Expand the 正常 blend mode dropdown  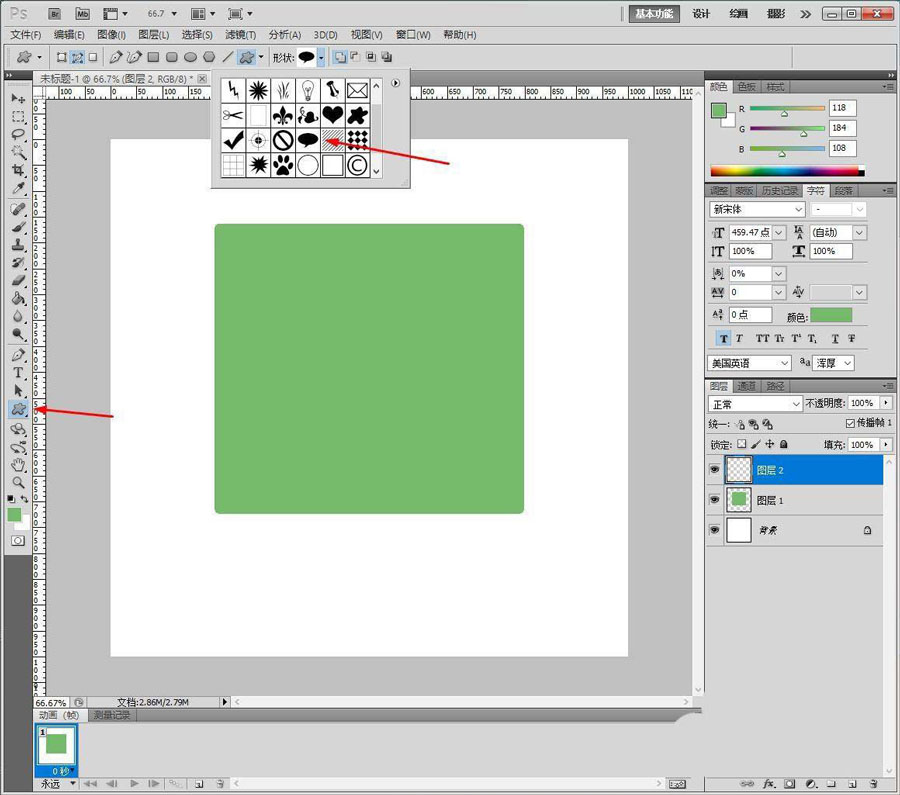point(755,404)
